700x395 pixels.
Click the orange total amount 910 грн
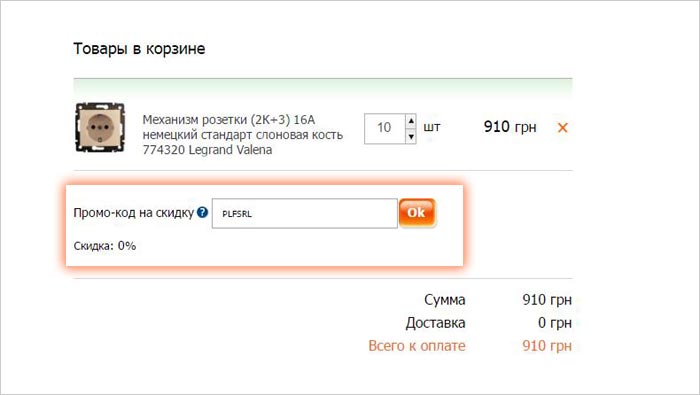coord(547,346)
